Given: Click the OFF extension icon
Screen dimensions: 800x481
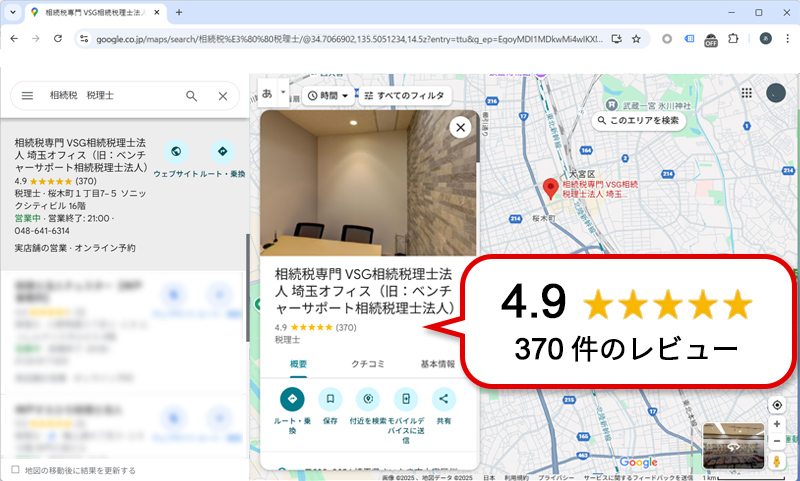Looking at the screenshot, I should [x=711, y=40].
